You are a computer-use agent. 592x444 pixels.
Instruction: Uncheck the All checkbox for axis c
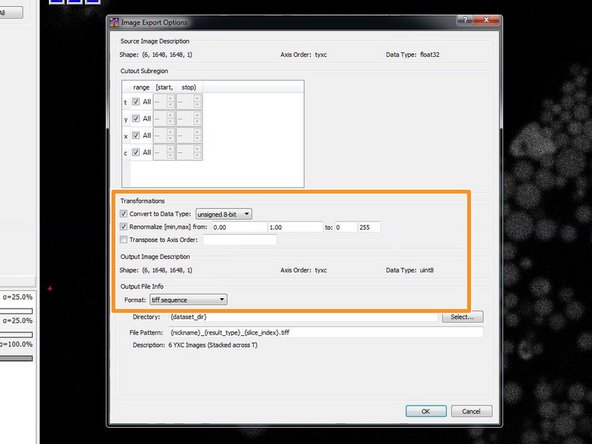136,152
